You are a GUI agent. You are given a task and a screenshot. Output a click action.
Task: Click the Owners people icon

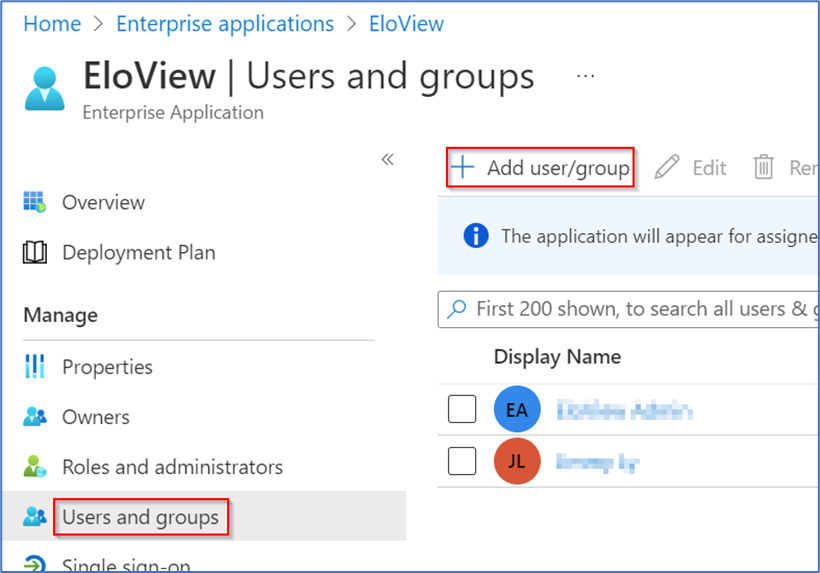[x=35, y=417]
